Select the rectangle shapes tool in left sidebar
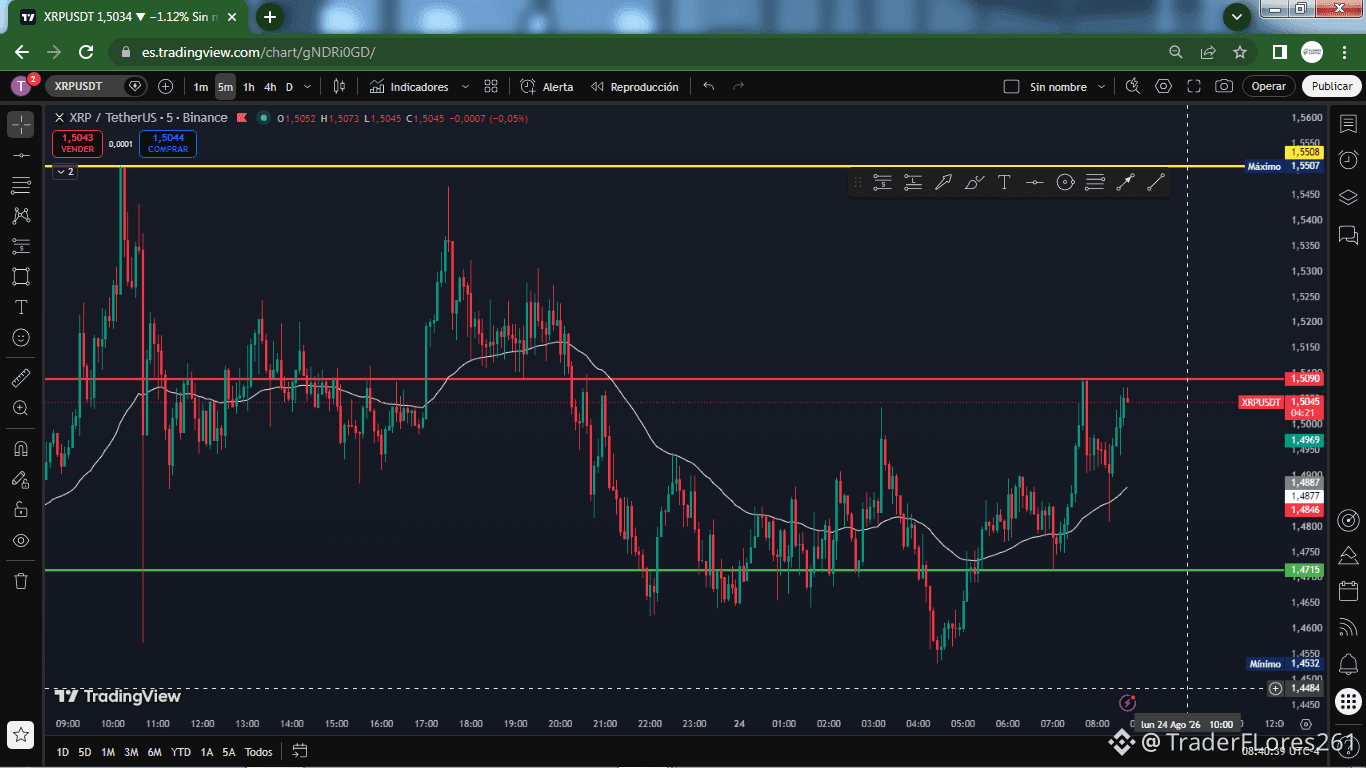Viewport: 1366px width, 768px height. 21,276
